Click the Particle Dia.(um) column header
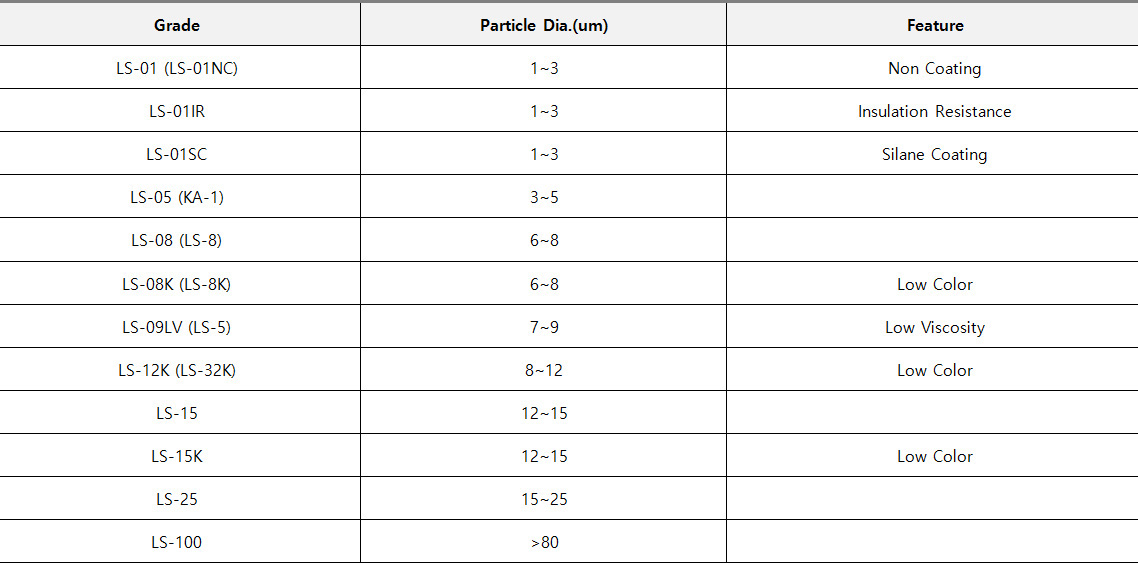Viewport: 1138px width, 563px height. coord(544,26)
